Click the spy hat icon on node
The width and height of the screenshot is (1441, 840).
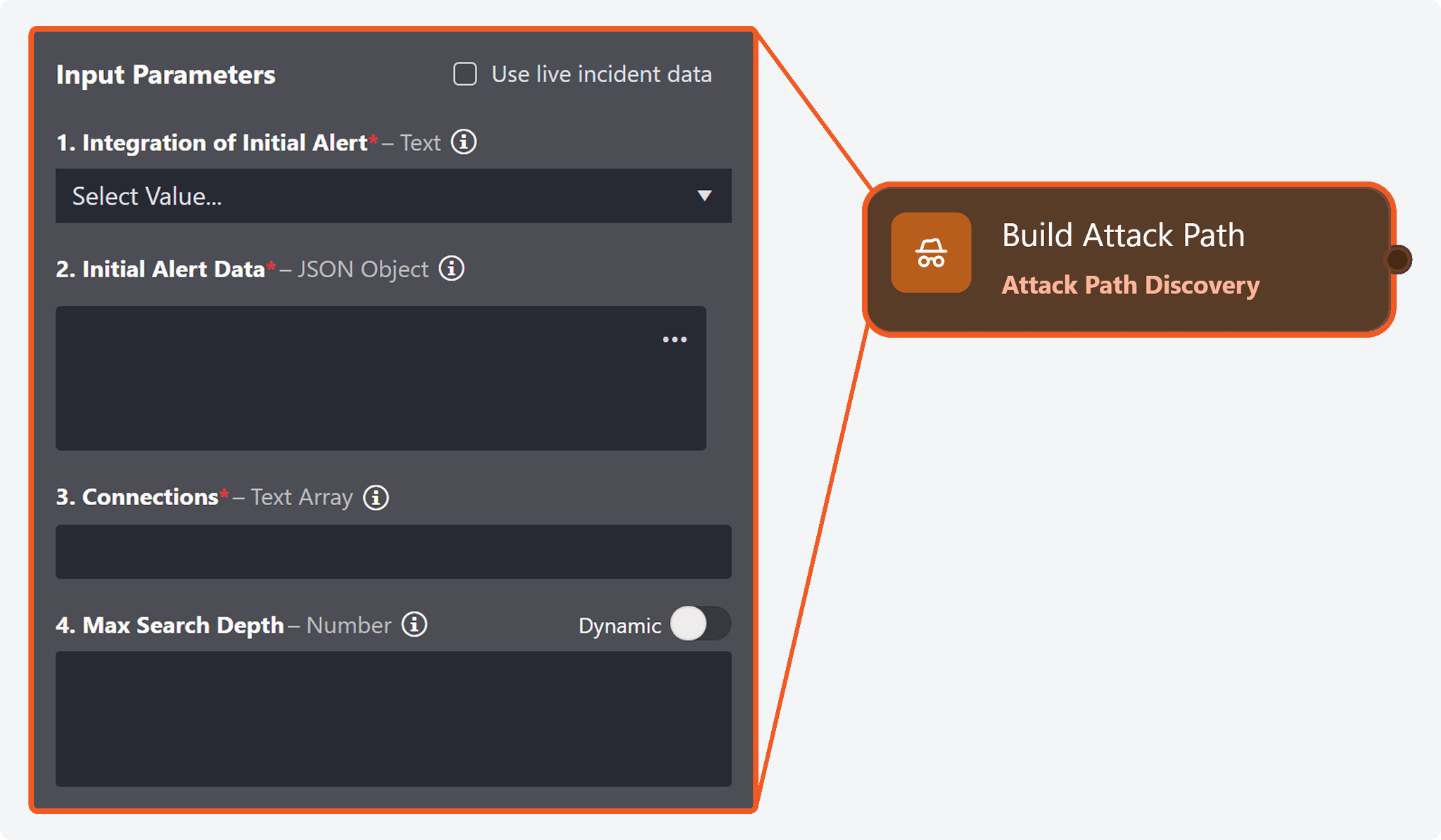[931, 253]
